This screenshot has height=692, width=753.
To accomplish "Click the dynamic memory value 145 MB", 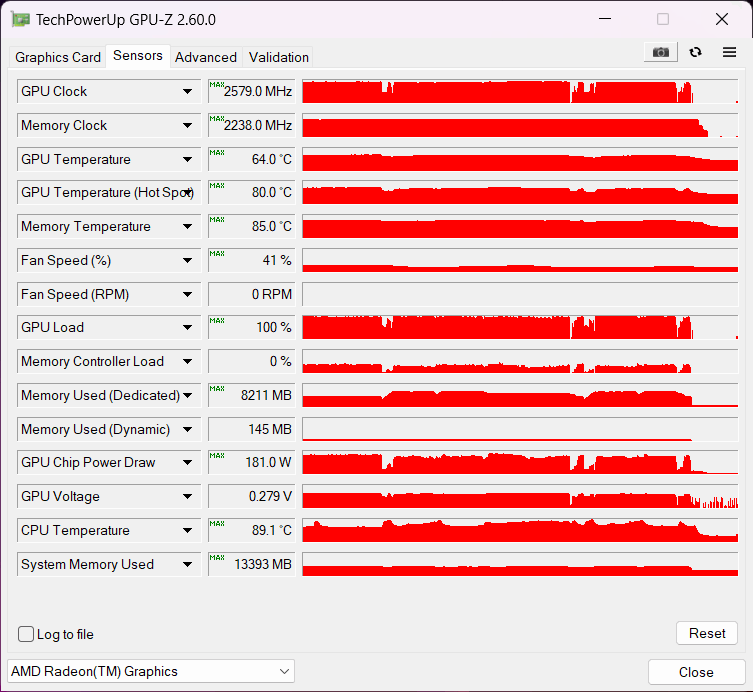I will coord(252,429).
